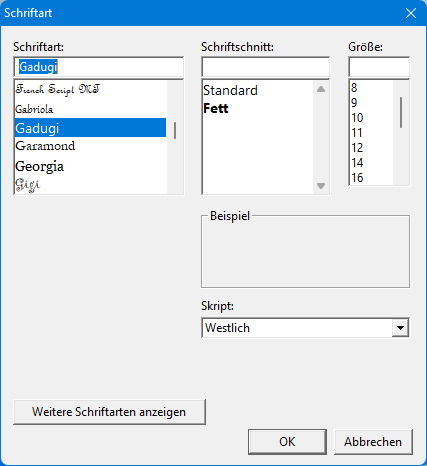This screenshot has height=466, width=427.
Task: Click into the Größe input field
Action: coord(379,67)
